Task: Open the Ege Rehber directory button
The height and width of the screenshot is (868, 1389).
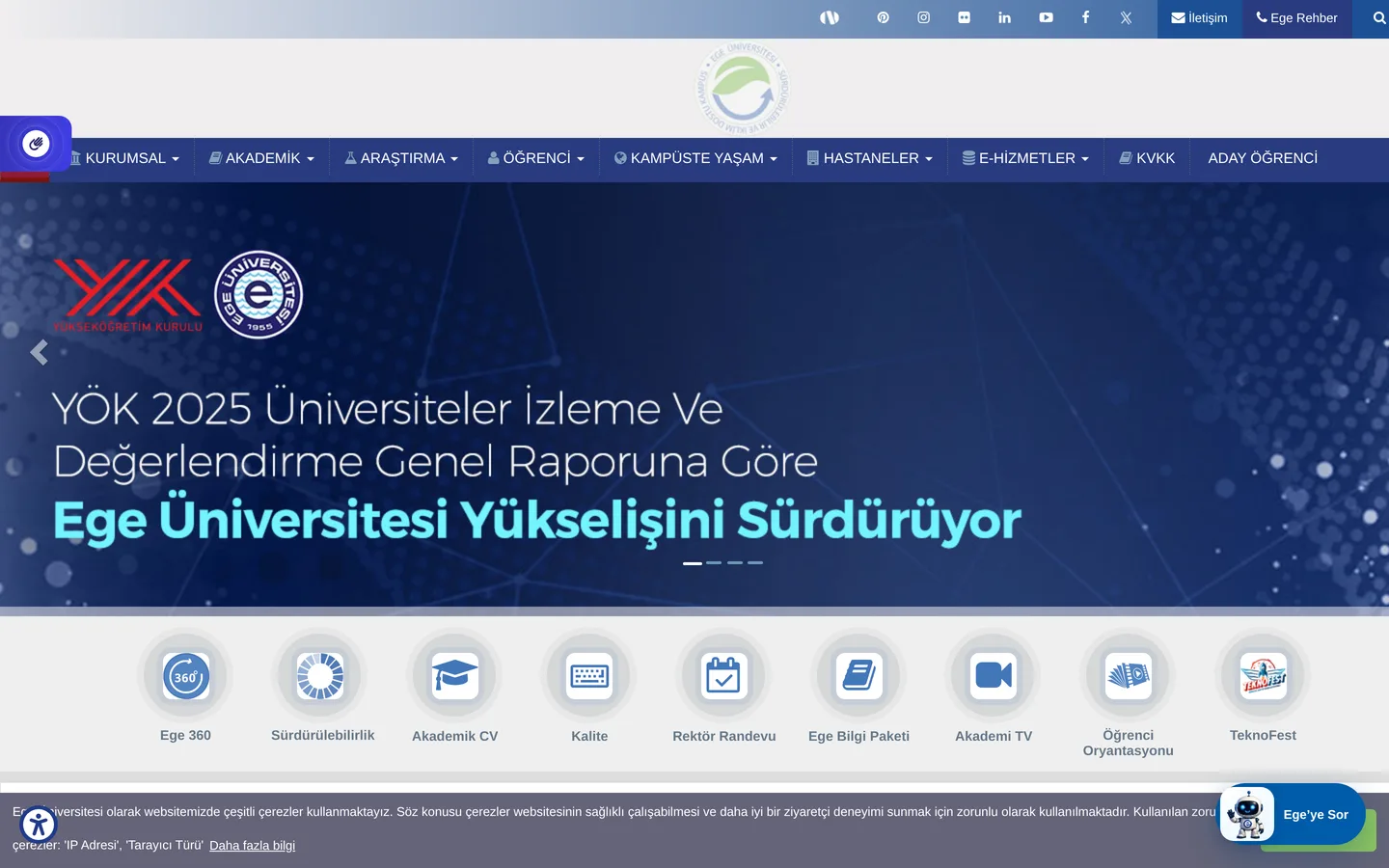Action: coord(1296,18)
